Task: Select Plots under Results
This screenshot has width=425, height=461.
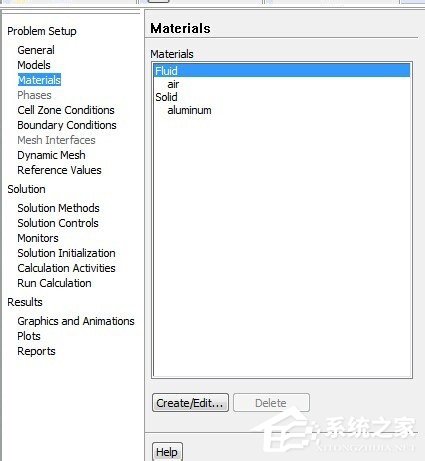Action: 29,336
